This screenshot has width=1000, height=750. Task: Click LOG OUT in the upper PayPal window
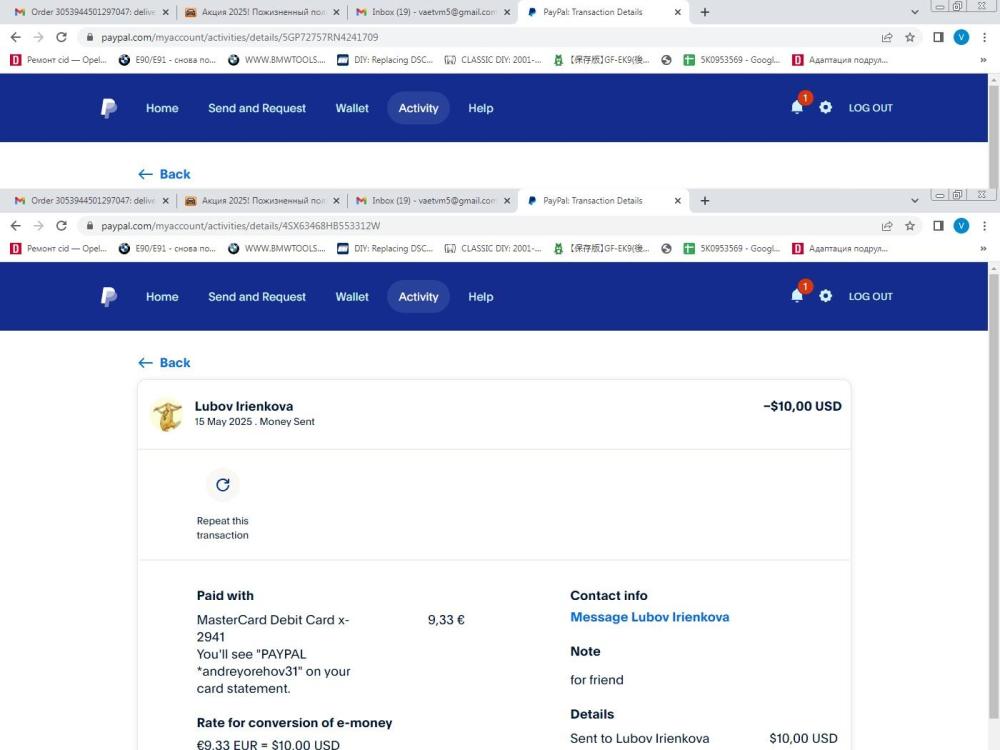coord(871,108)
